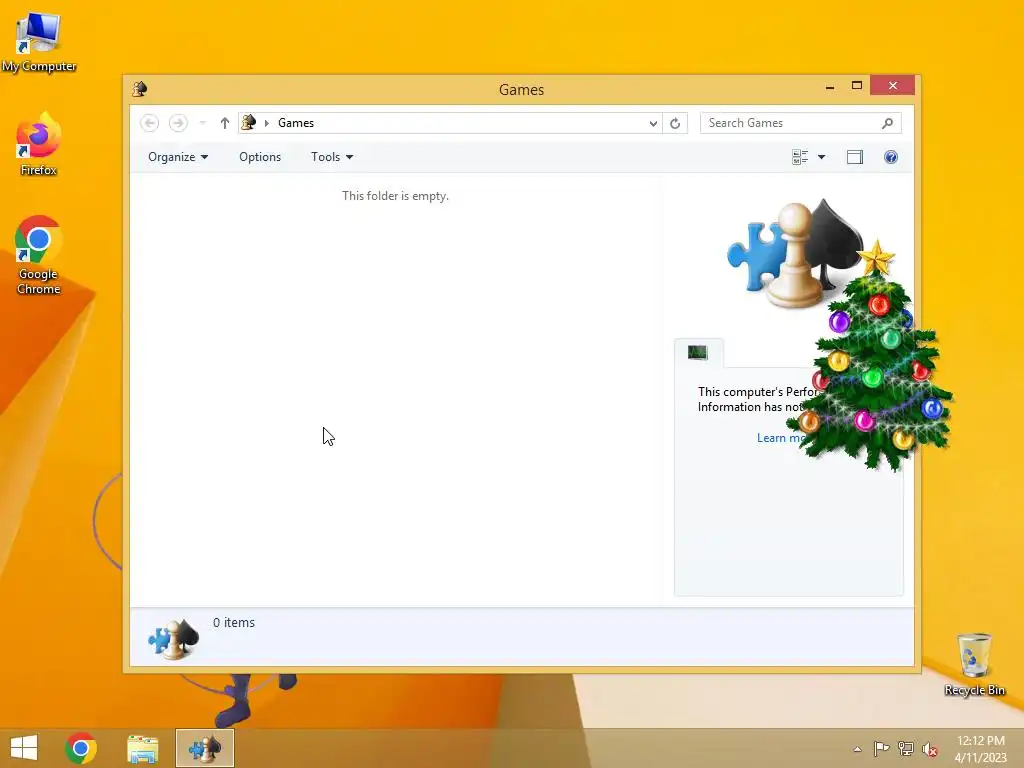The image size is (1024, 768).
Task: Click the large Games artwork image
Action: coord(794,253)
